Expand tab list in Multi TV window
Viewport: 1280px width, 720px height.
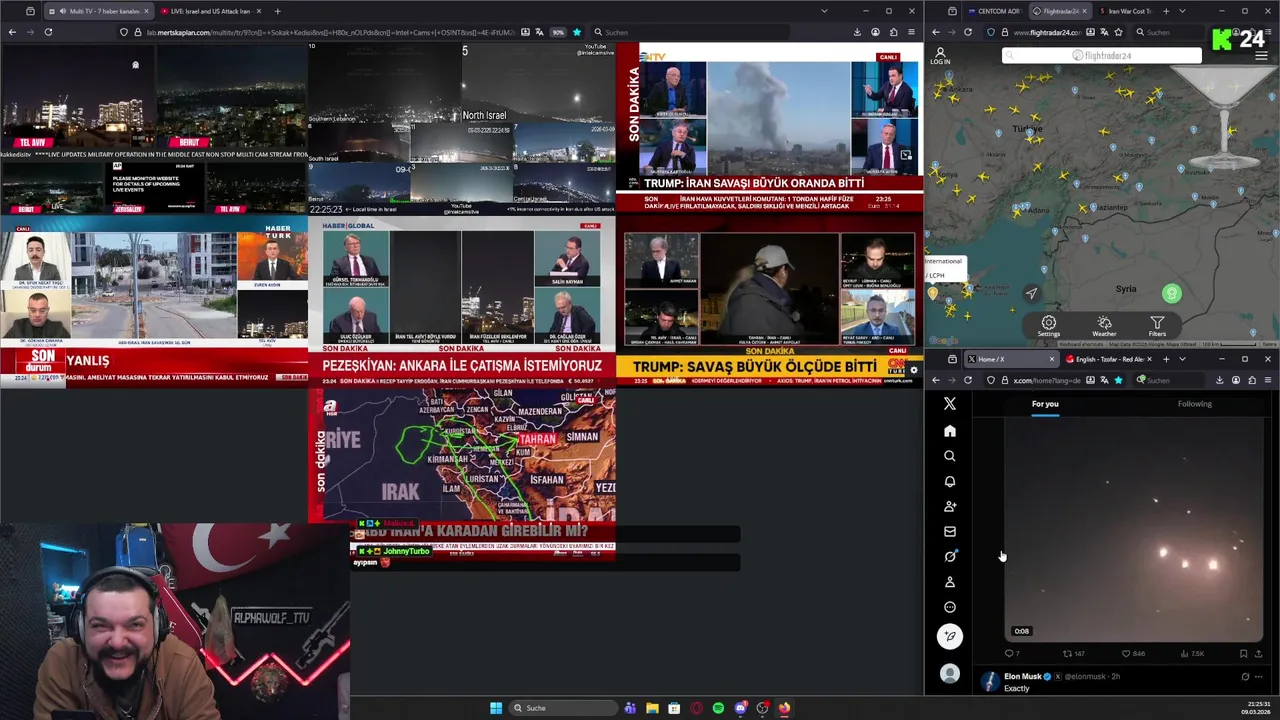coord(824,11)
